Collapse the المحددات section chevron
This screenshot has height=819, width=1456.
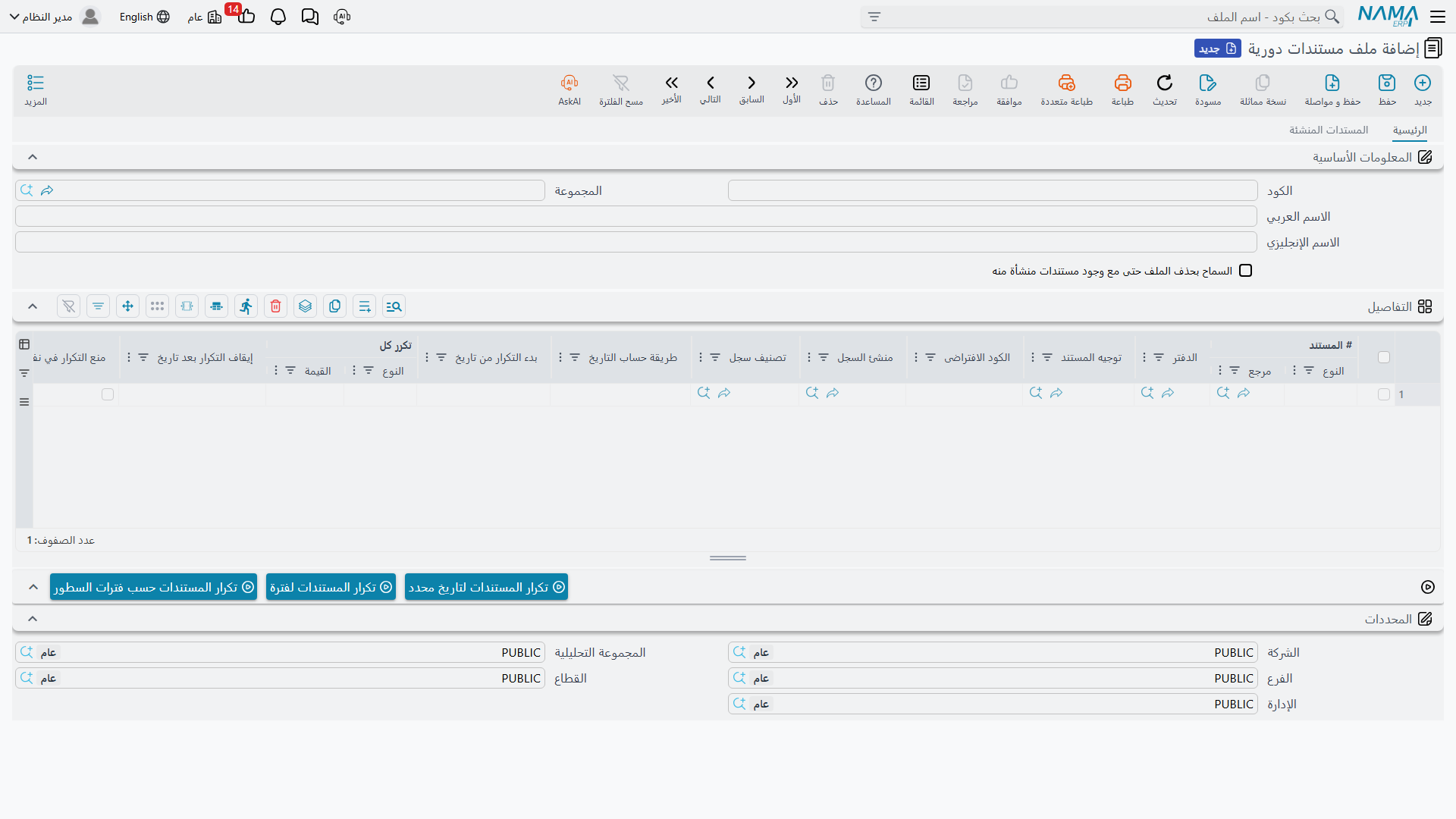pos(33,619)
